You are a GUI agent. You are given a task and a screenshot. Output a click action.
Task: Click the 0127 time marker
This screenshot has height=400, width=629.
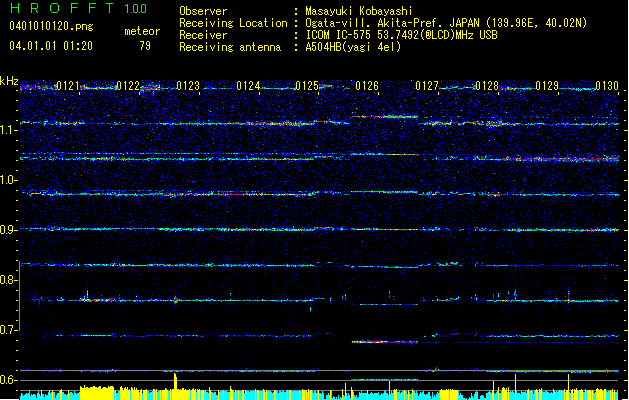[x=427, y=86]
